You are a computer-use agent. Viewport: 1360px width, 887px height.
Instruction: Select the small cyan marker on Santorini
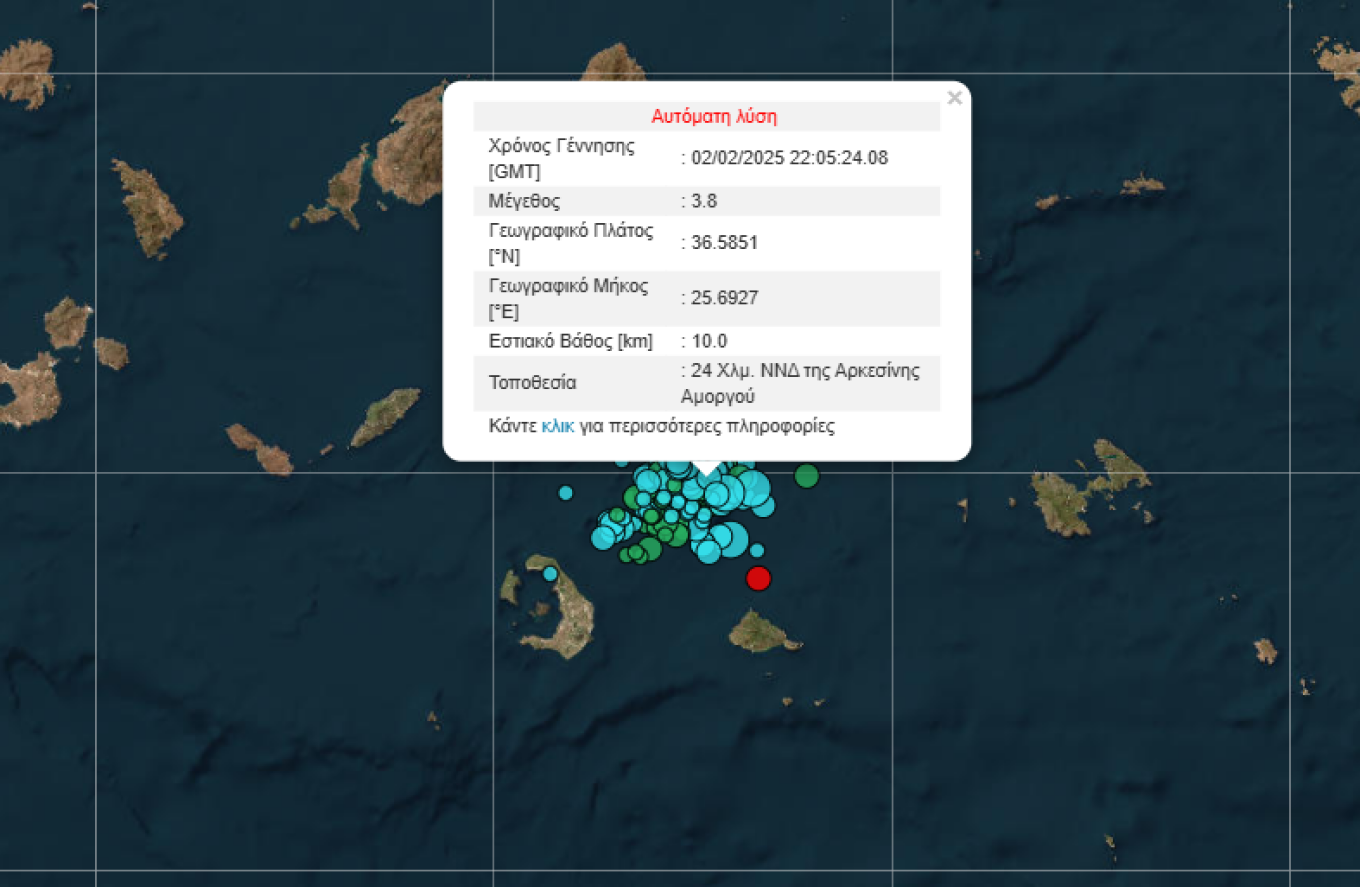coord(550,574)
